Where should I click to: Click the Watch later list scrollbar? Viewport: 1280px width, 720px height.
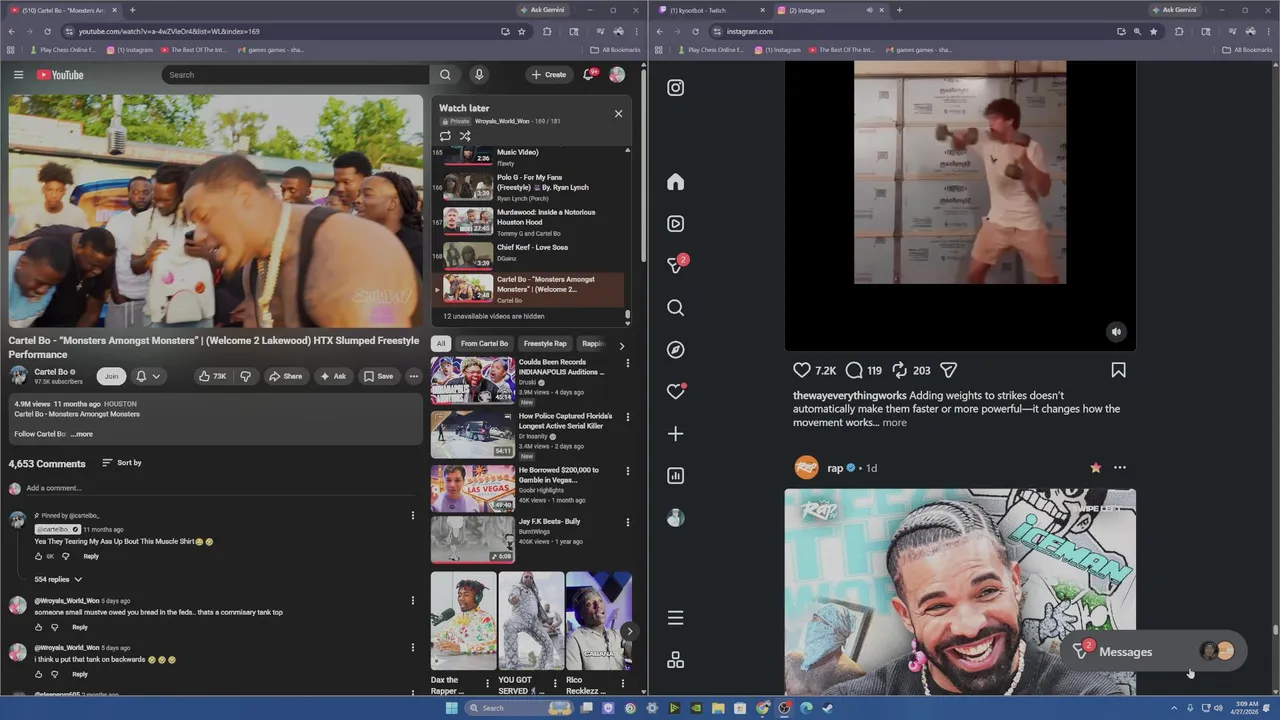click(628, 313)
